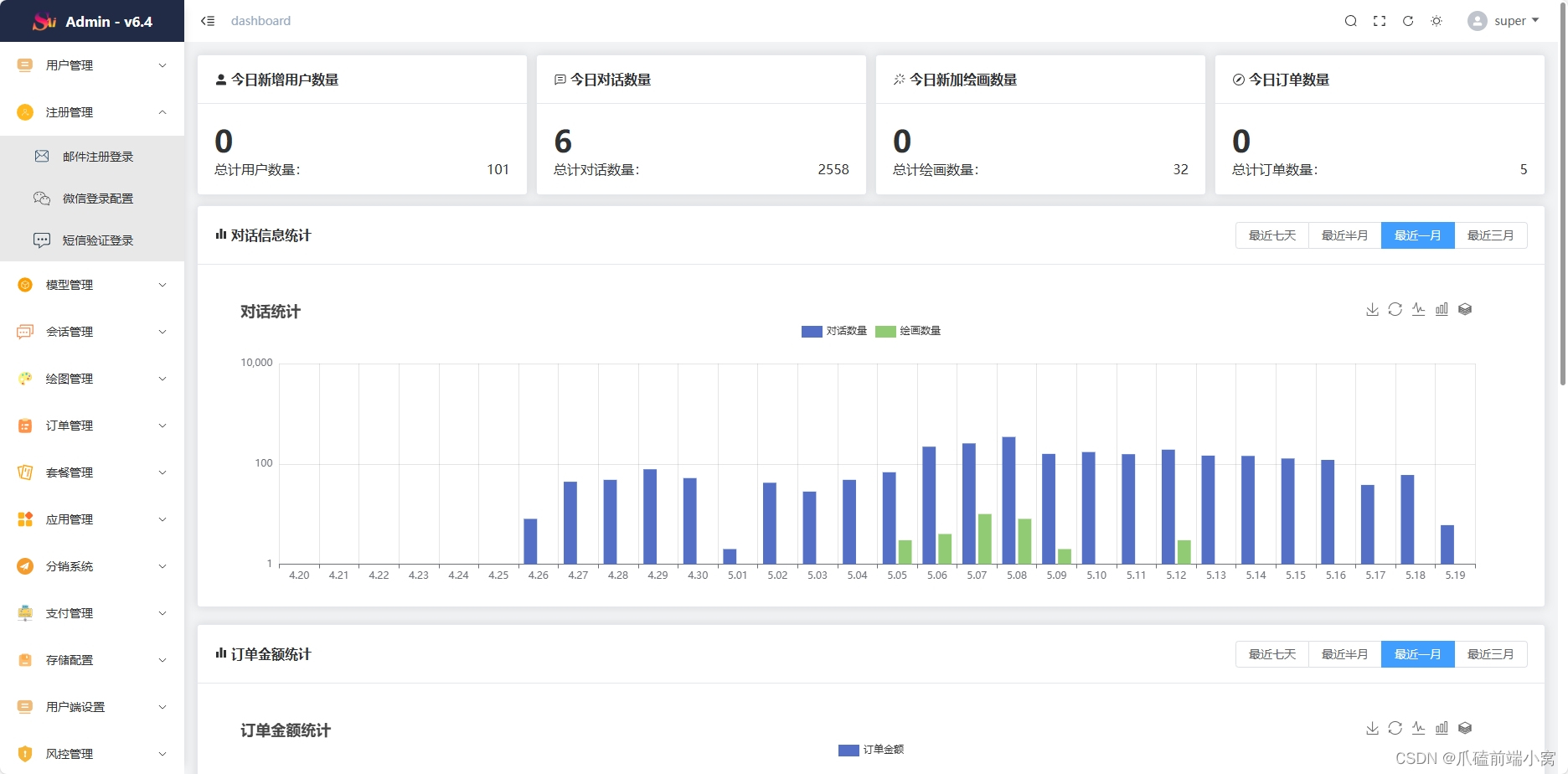The image size is (1568, 774).
Task: Click the 用户管理 sidebar icon
Action: 25,65
